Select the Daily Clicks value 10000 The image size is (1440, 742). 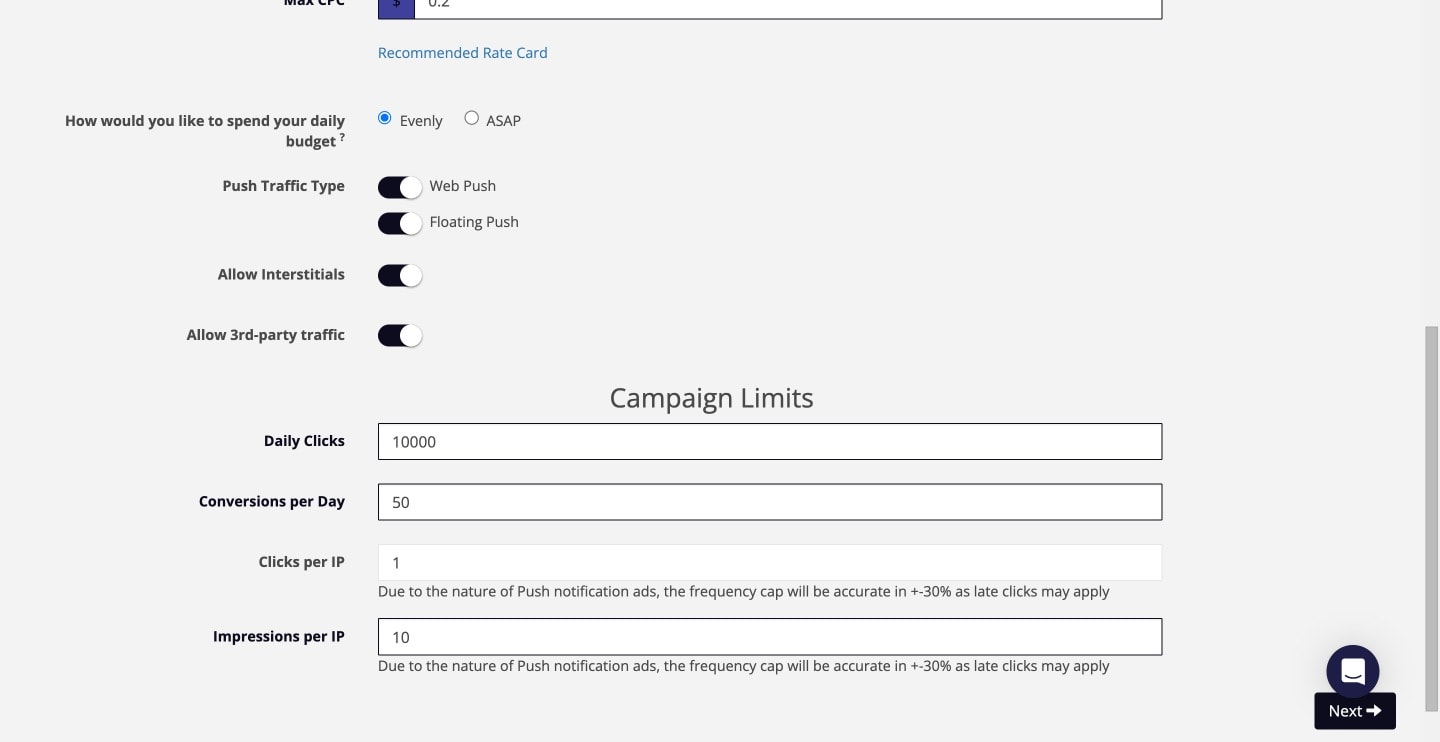point(770,441)
